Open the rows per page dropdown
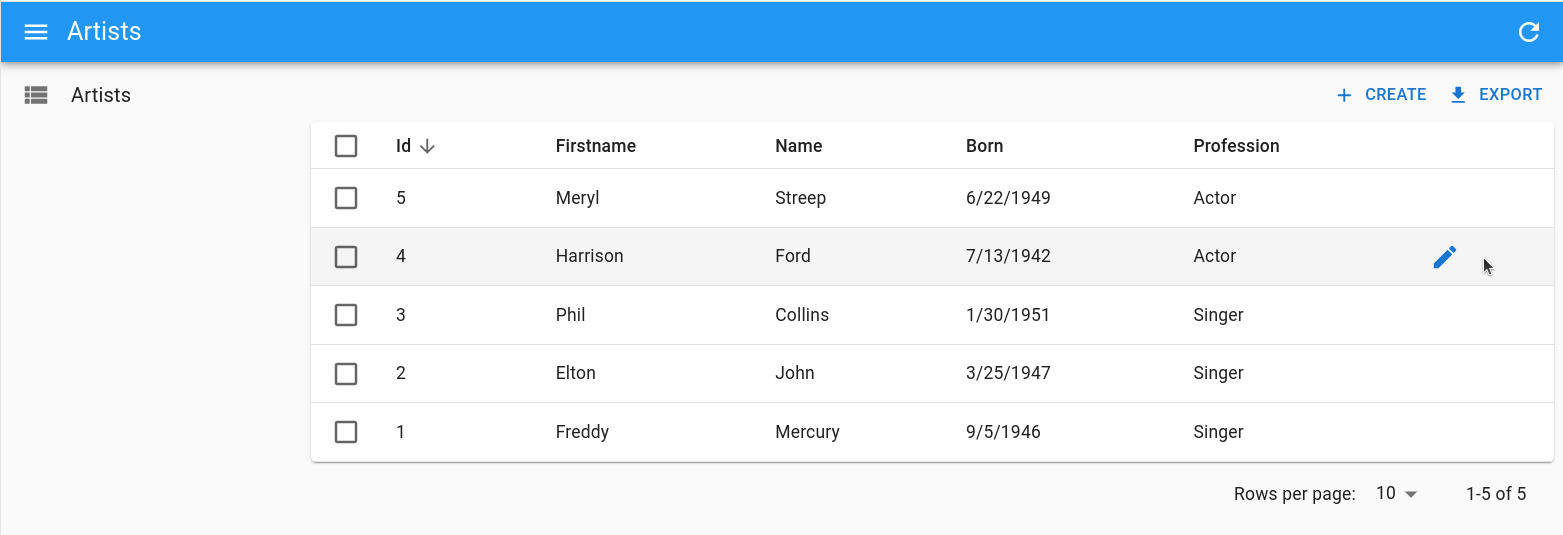The height and width of the screenshot is (535, 1563). tap(1397, 493)
